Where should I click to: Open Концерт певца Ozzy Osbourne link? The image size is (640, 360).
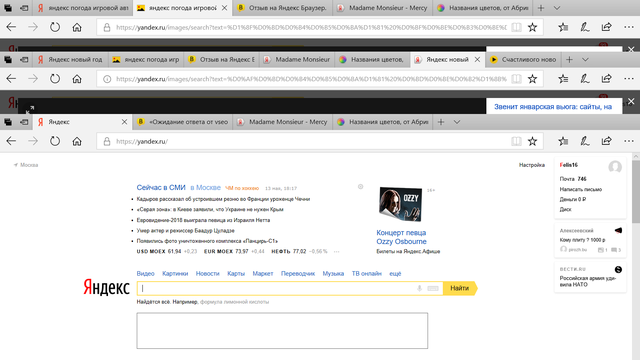[401, 237]
